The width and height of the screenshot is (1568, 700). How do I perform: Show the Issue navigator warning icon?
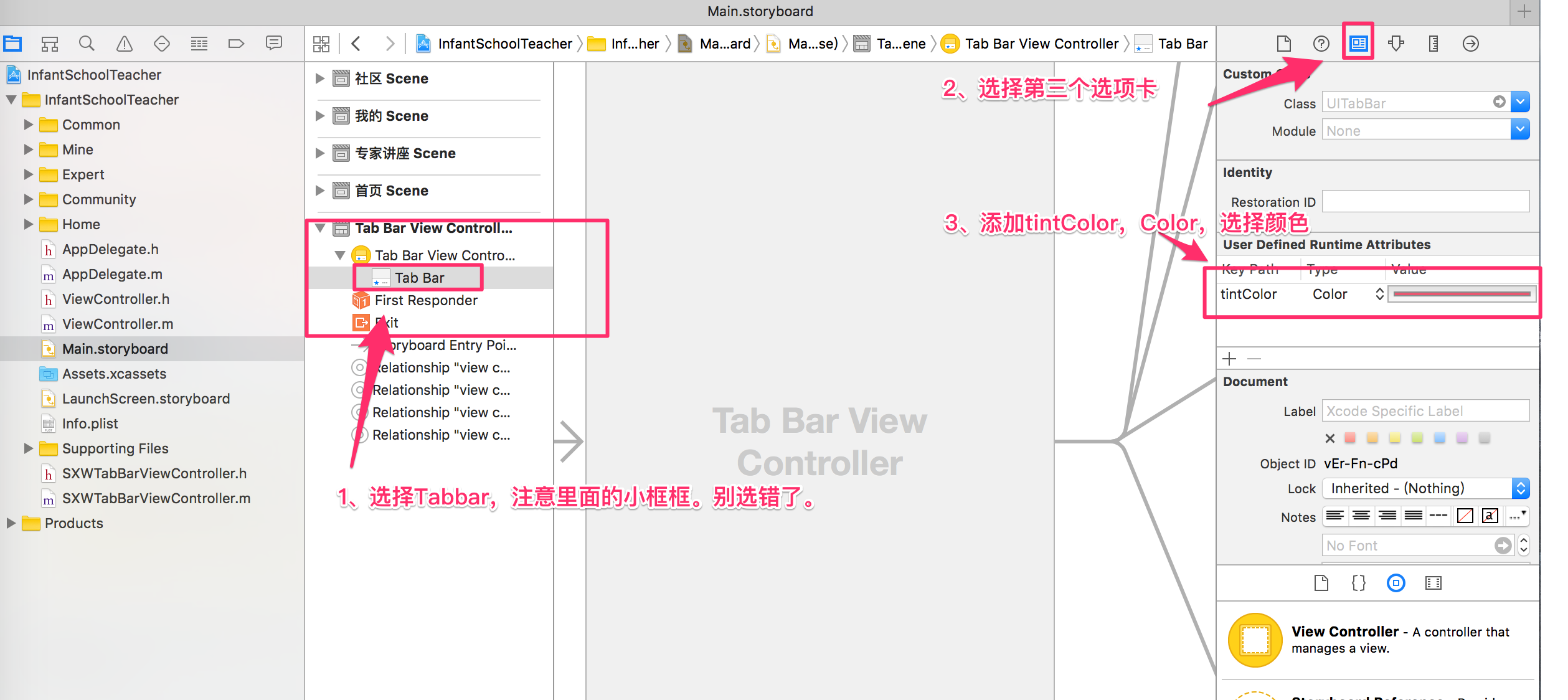click(124, 44)
